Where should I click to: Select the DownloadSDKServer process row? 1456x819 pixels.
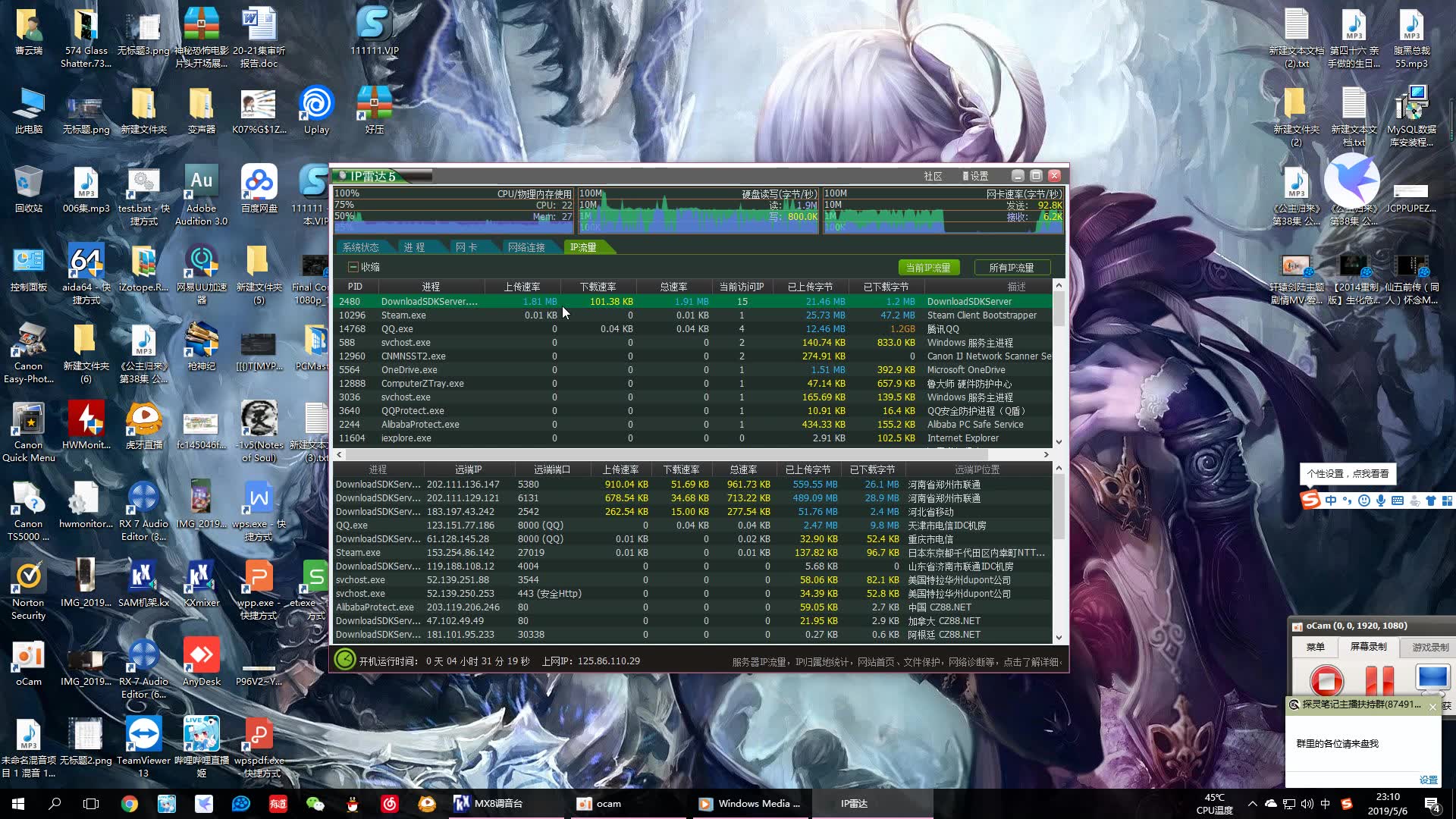[692, 301]
